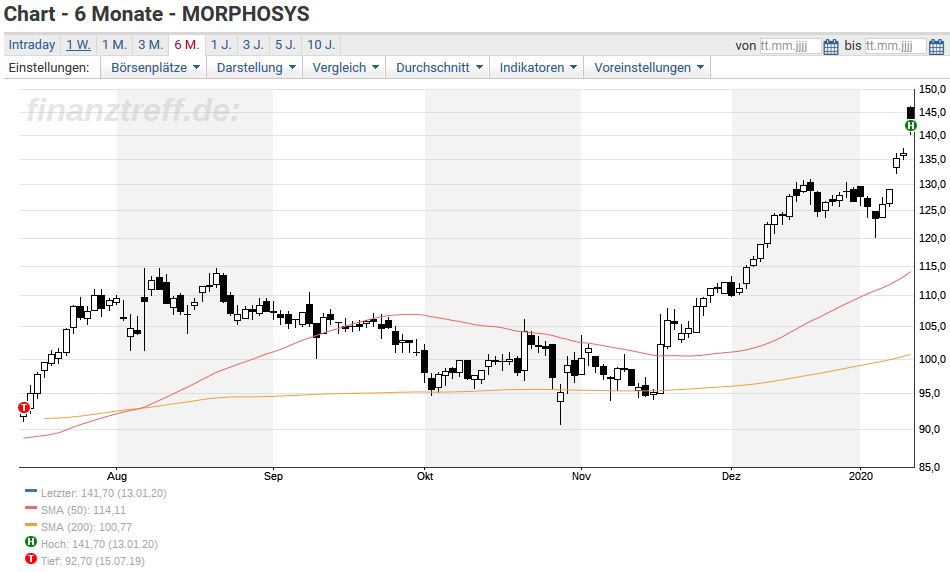
Task: Click the 'Tief: 92,70 (15.07.19)' legend text
Action: 93,561
